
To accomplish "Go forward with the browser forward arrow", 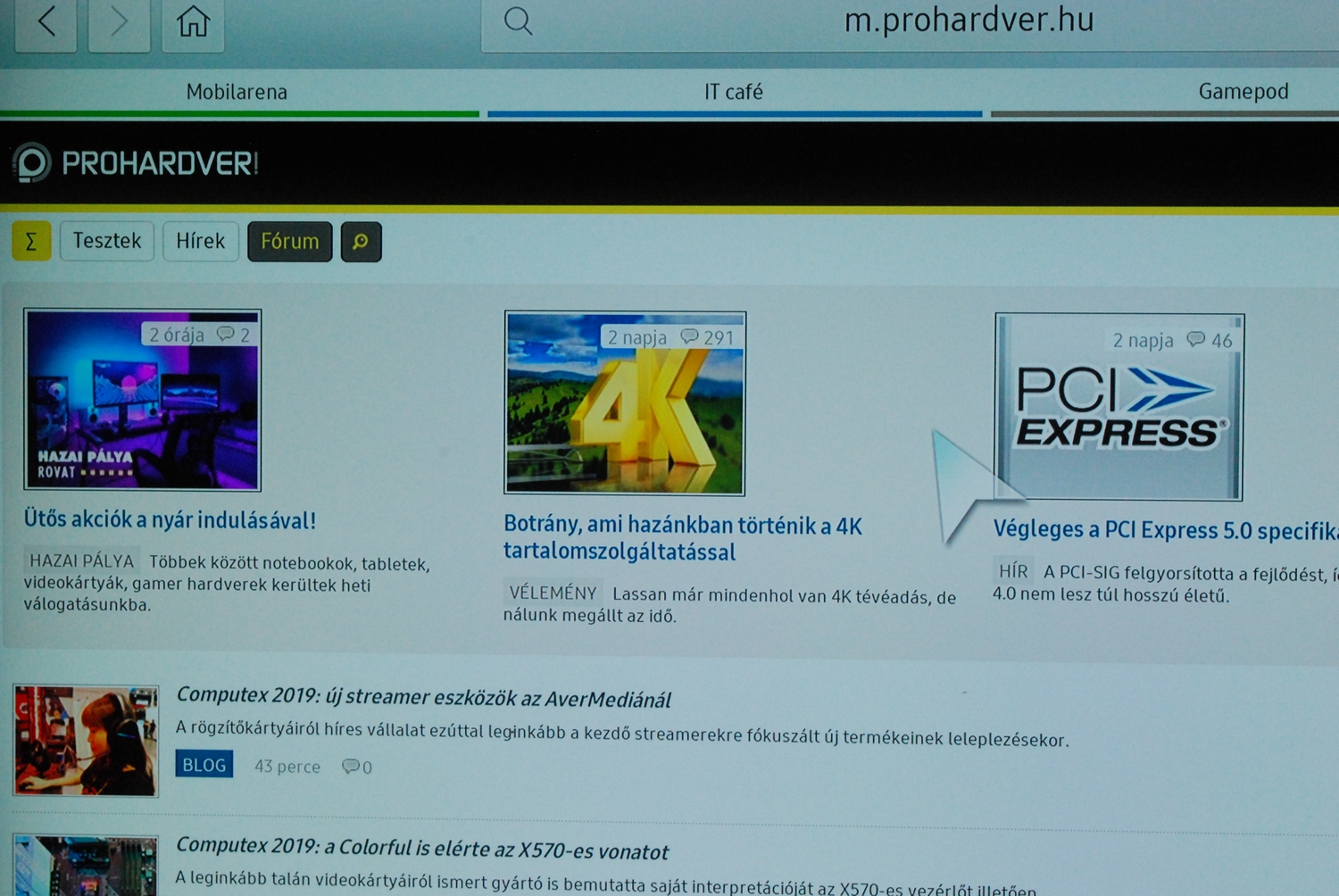I will (120, 23).
